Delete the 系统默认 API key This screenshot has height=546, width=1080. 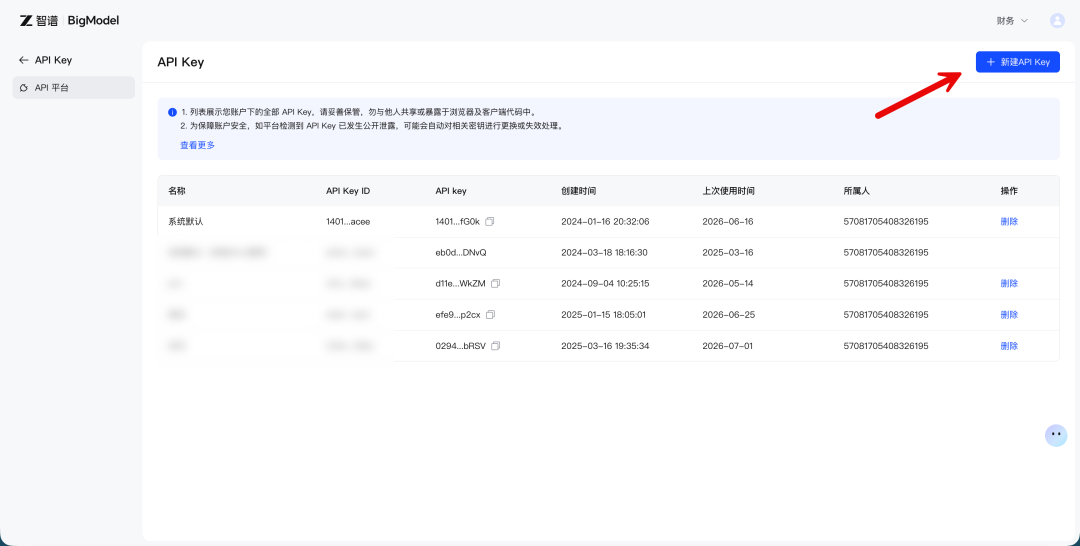coord(1009,222)
